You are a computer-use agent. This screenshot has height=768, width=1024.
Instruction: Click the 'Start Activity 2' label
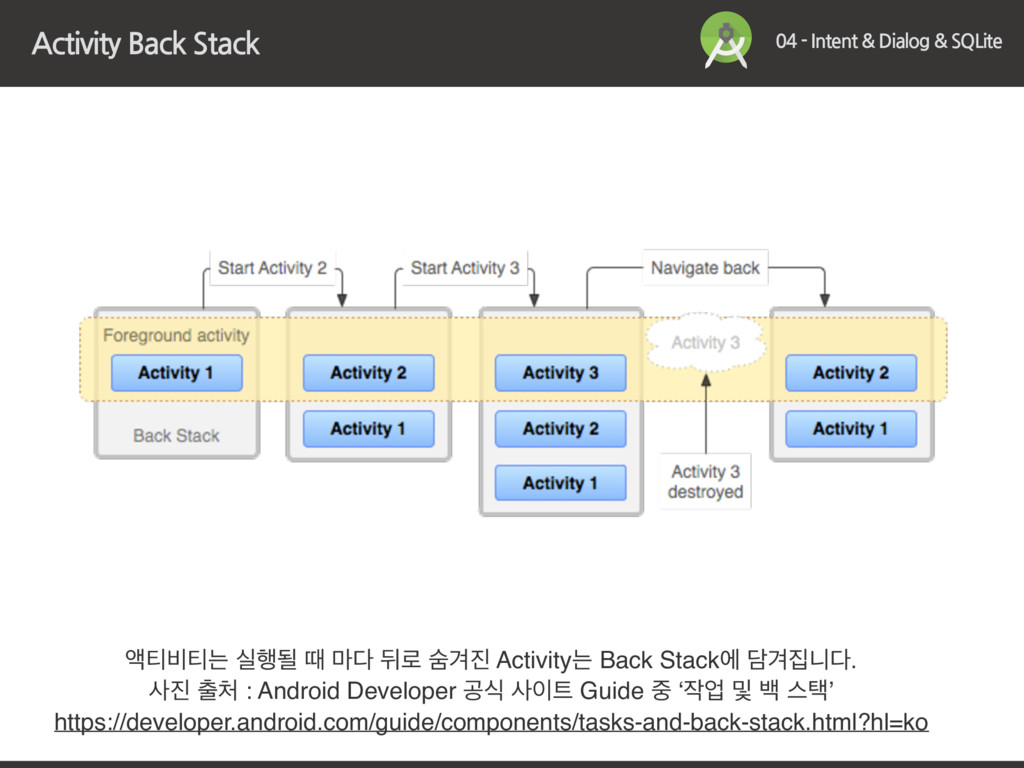272,268
